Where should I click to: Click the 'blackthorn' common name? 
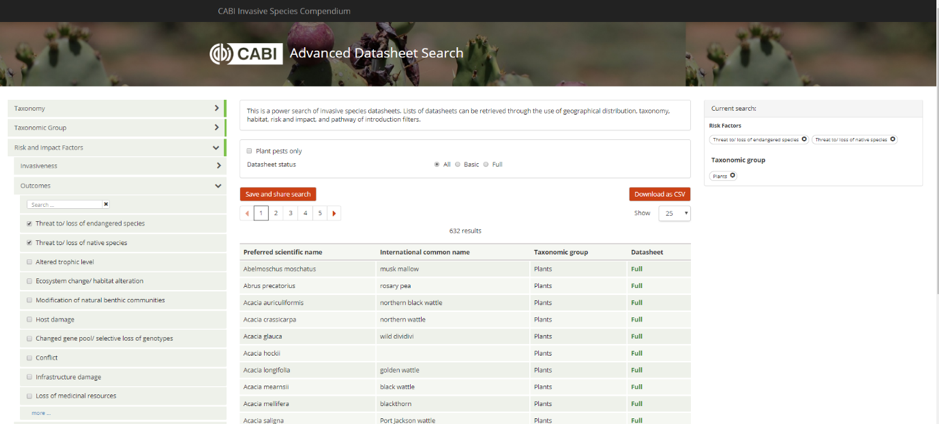395,403
